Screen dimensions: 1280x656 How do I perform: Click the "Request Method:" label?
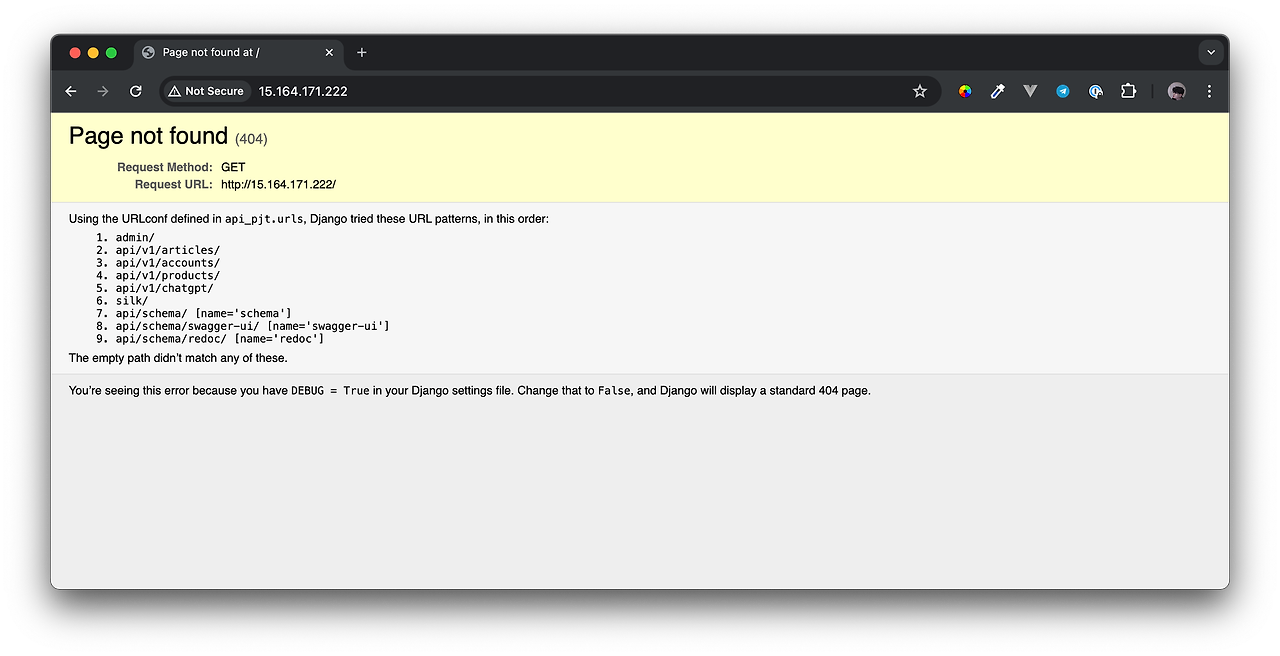165,167
